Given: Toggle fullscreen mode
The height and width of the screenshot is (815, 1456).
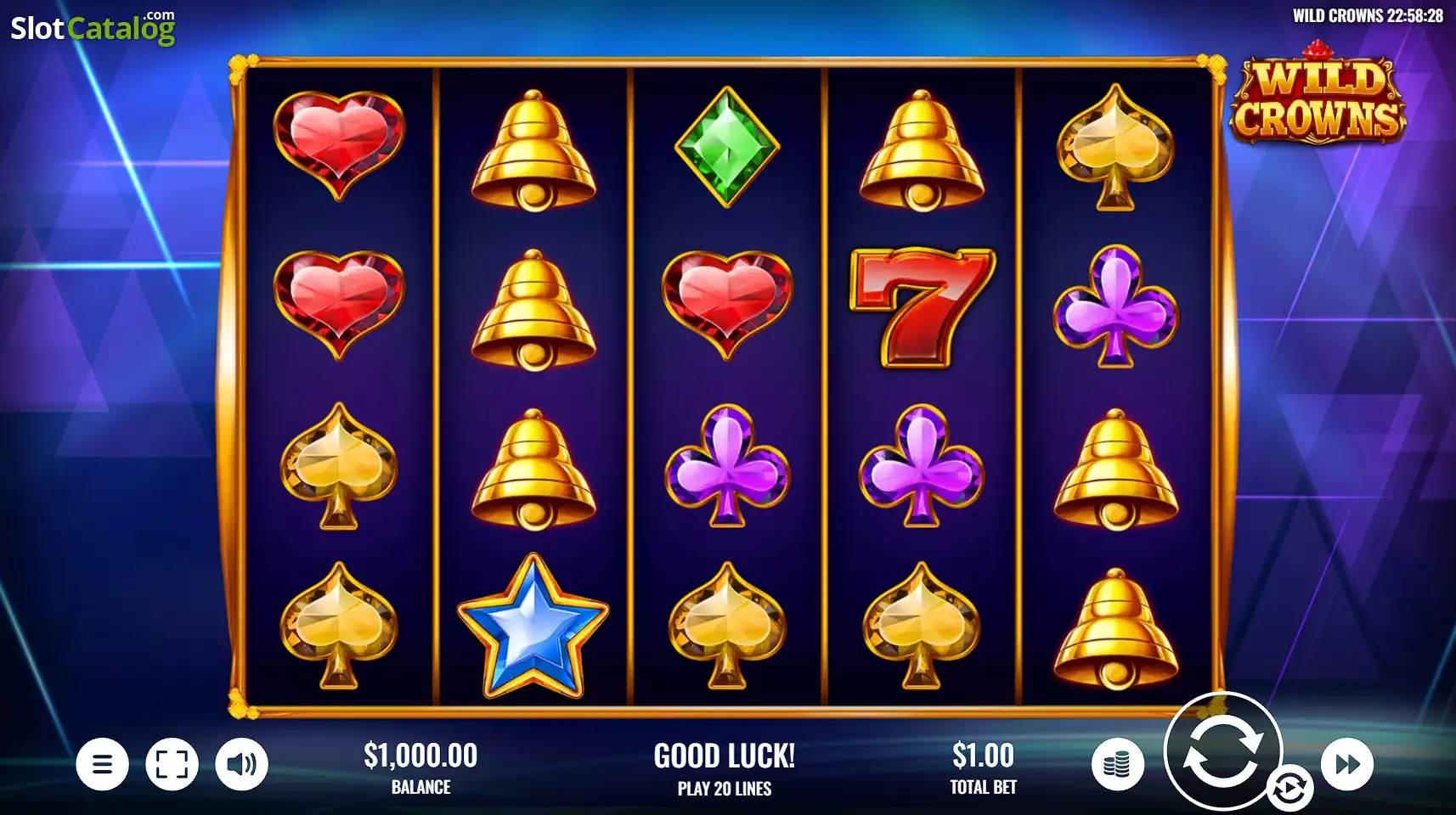Looking at the screenshot, I should click(x=172, y=764).
